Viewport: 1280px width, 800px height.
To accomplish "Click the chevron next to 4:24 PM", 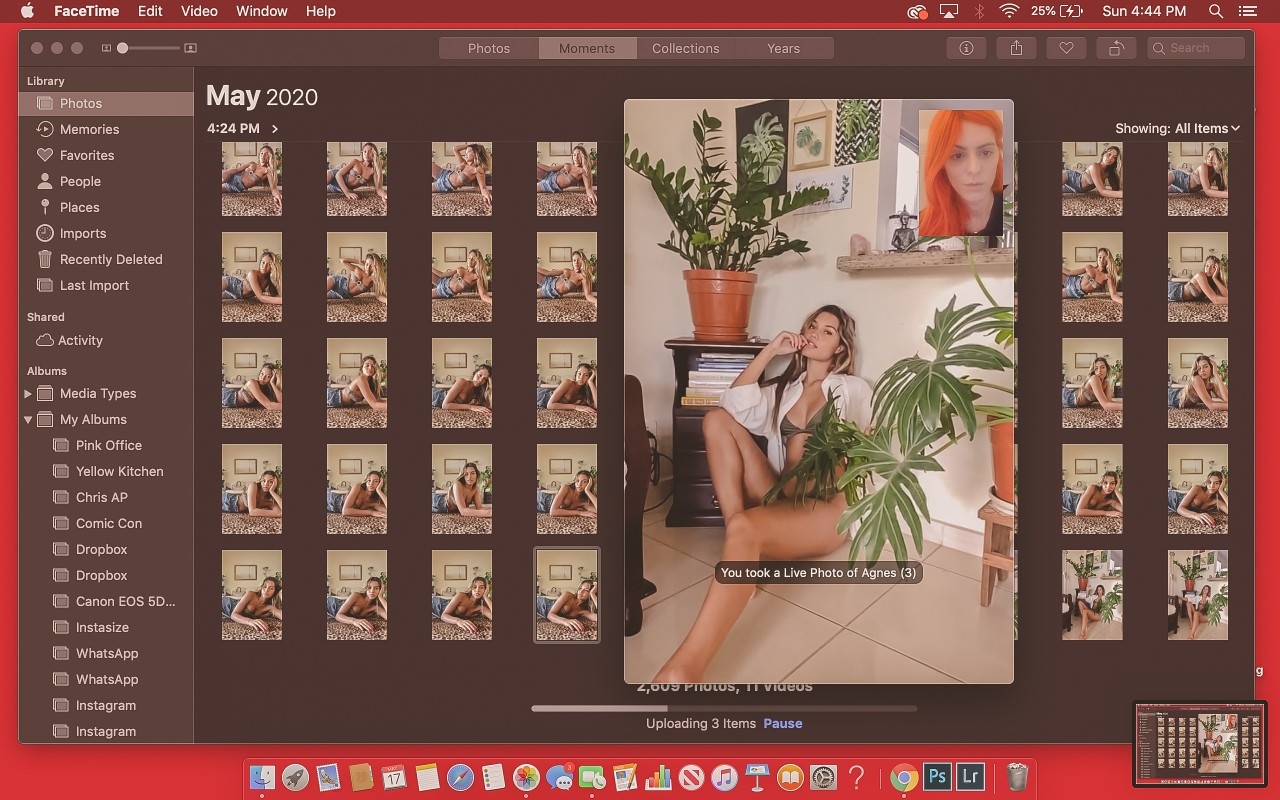I will (275, 129).
